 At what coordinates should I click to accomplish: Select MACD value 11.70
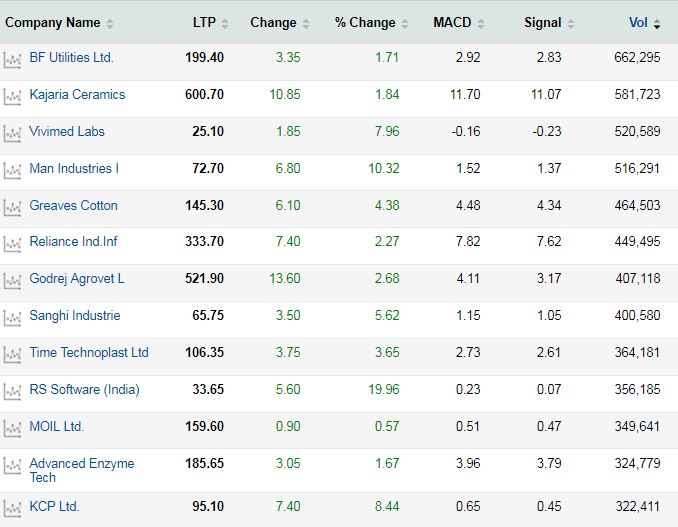[x=465, y=95]
